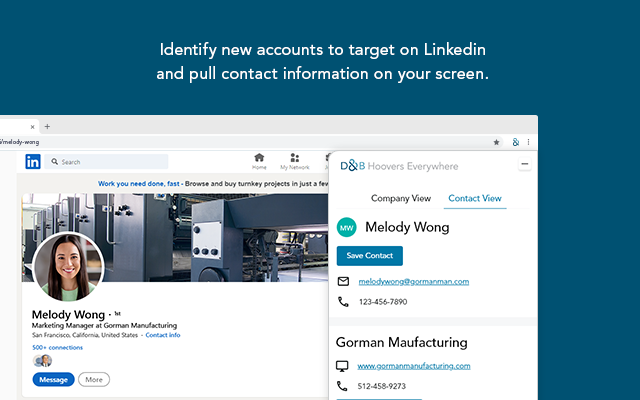Image resolution: width=640 pixels, height=400 pixels.
Task: Message Melody Wong
Action: [53, 380]
